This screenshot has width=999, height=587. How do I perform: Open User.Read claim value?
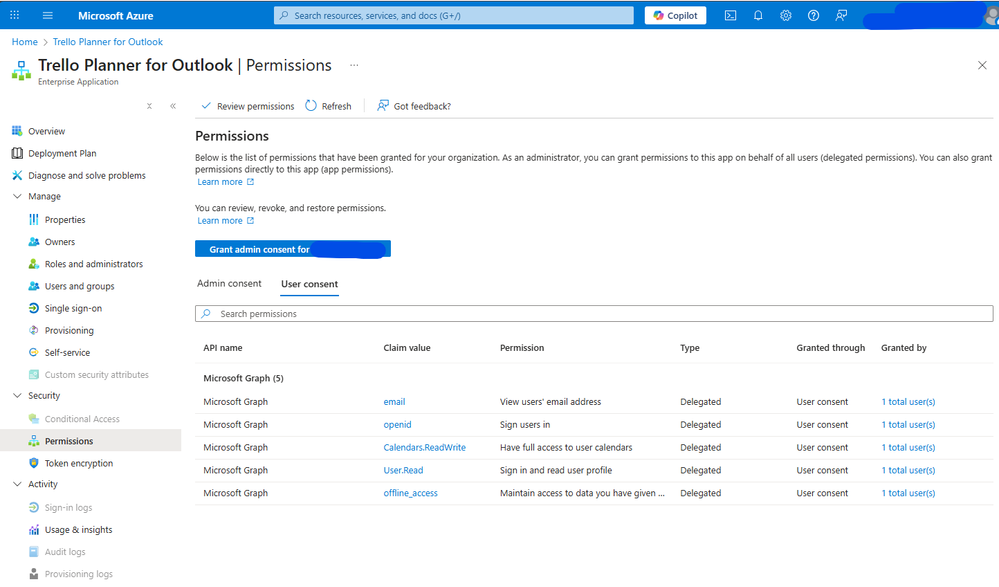403,470
